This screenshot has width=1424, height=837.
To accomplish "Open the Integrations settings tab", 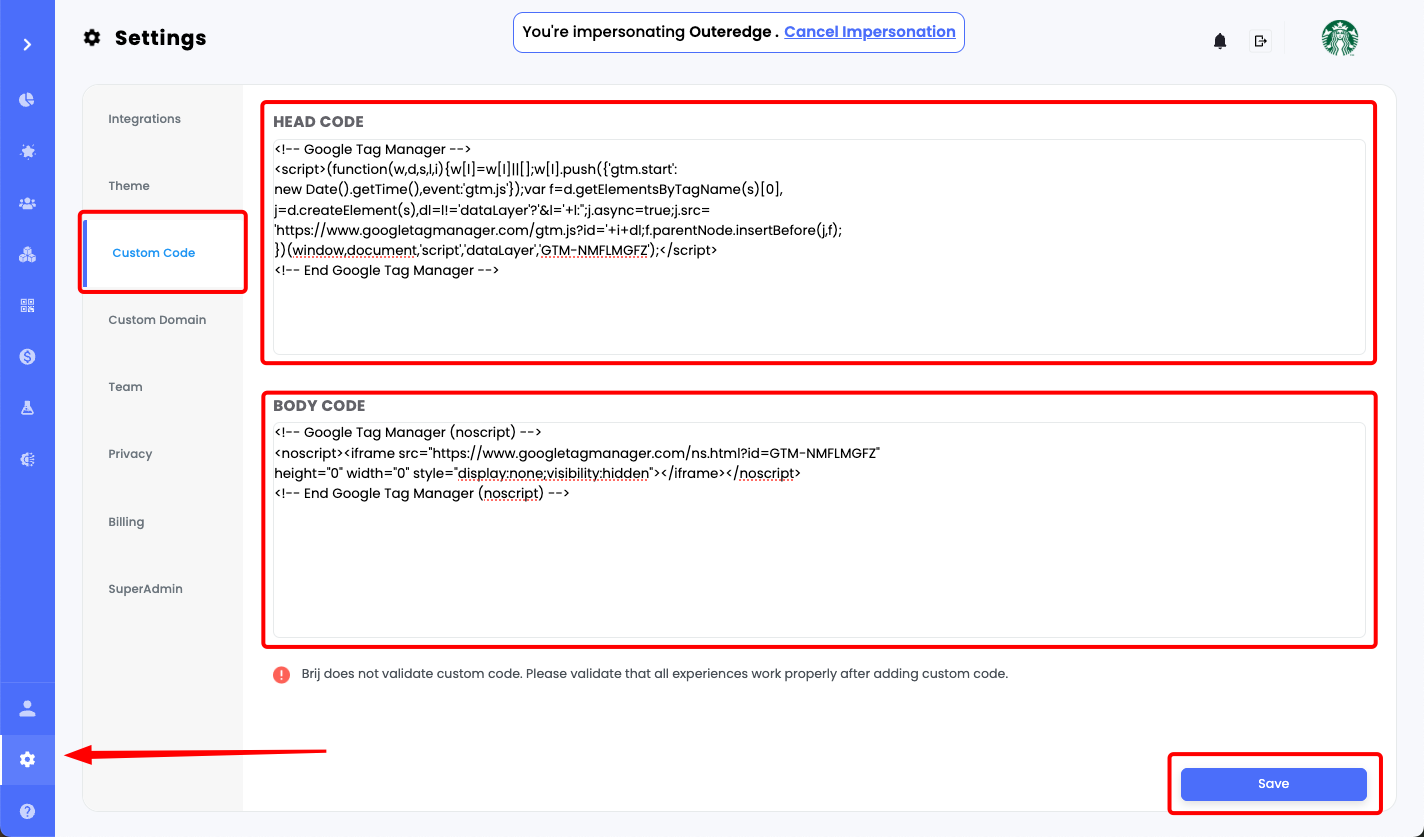I will tap(145, 119).
